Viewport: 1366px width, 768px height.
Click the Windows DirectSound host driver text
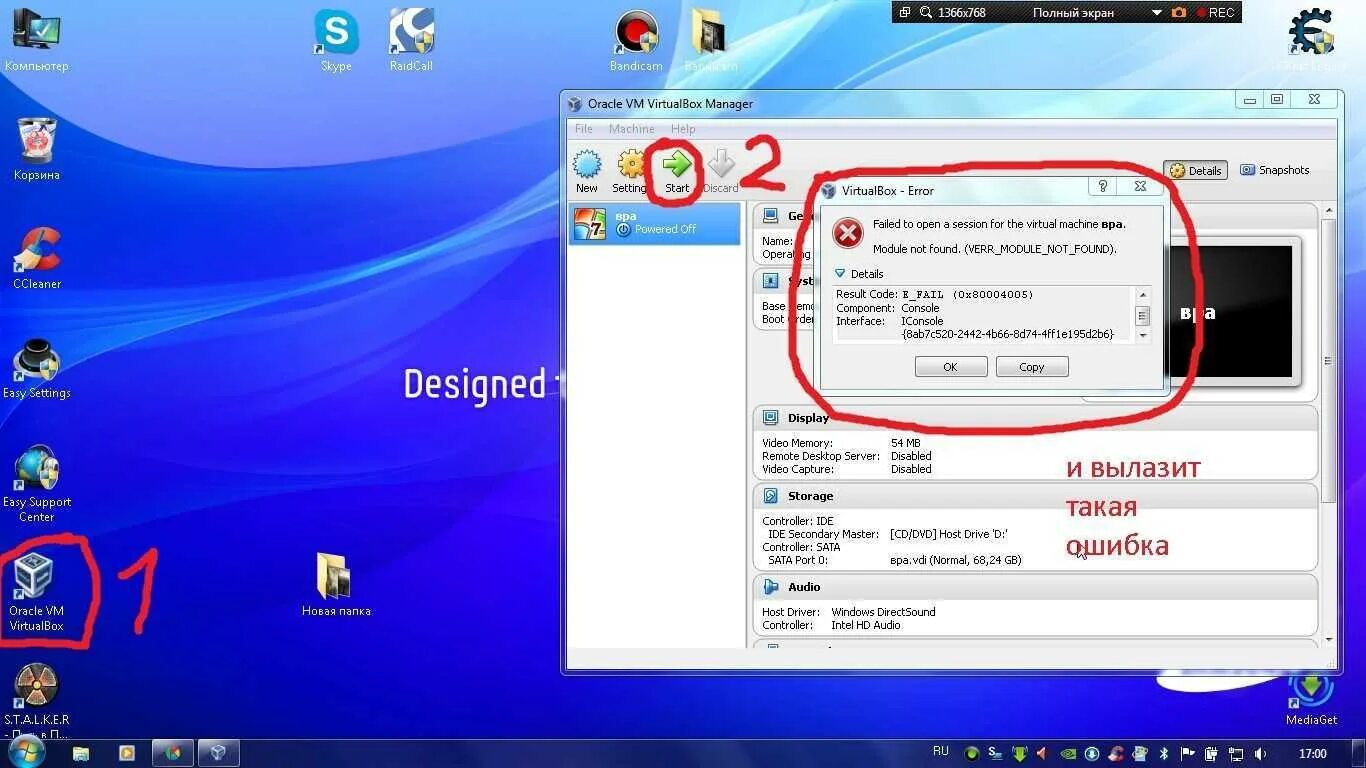[883, 612]
